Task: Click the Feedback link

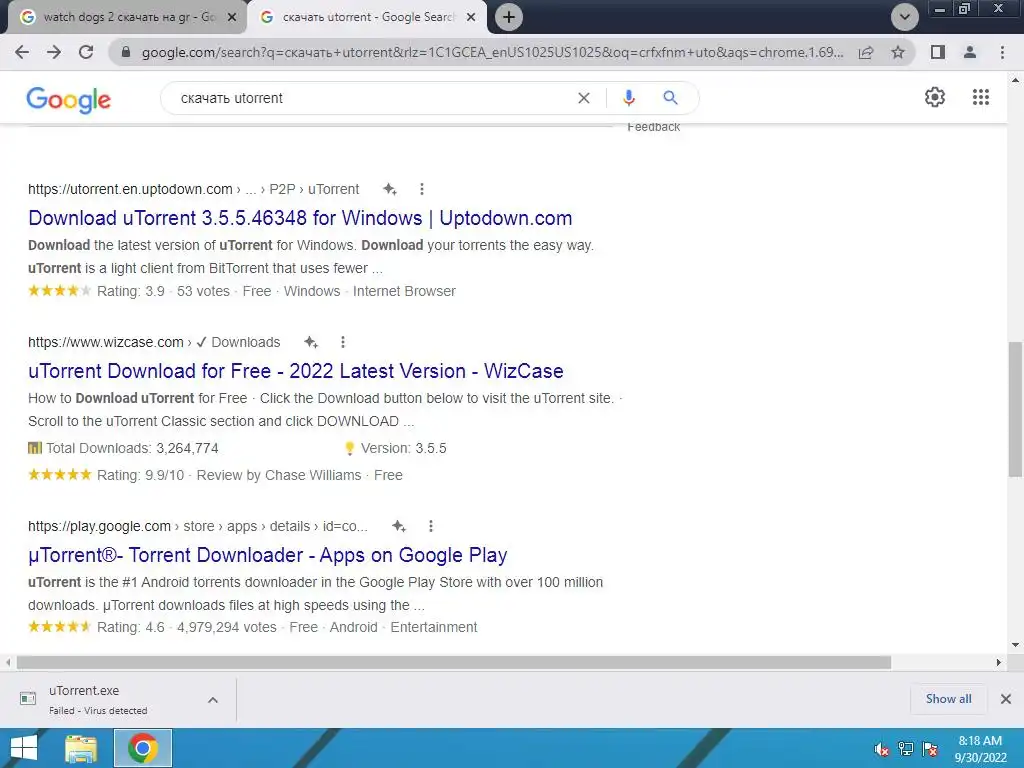Action: [654, 127]
